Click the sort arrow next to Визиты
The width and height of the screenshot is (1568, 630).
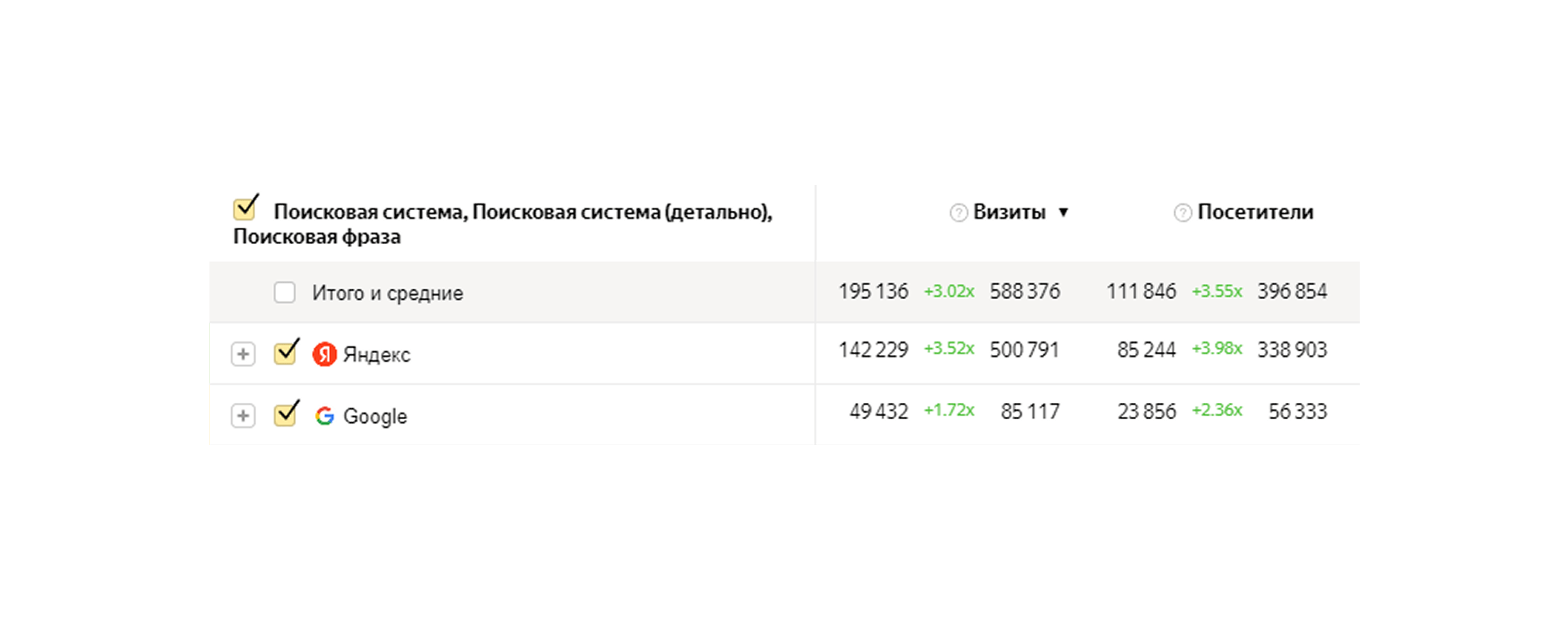(1064, 212)
